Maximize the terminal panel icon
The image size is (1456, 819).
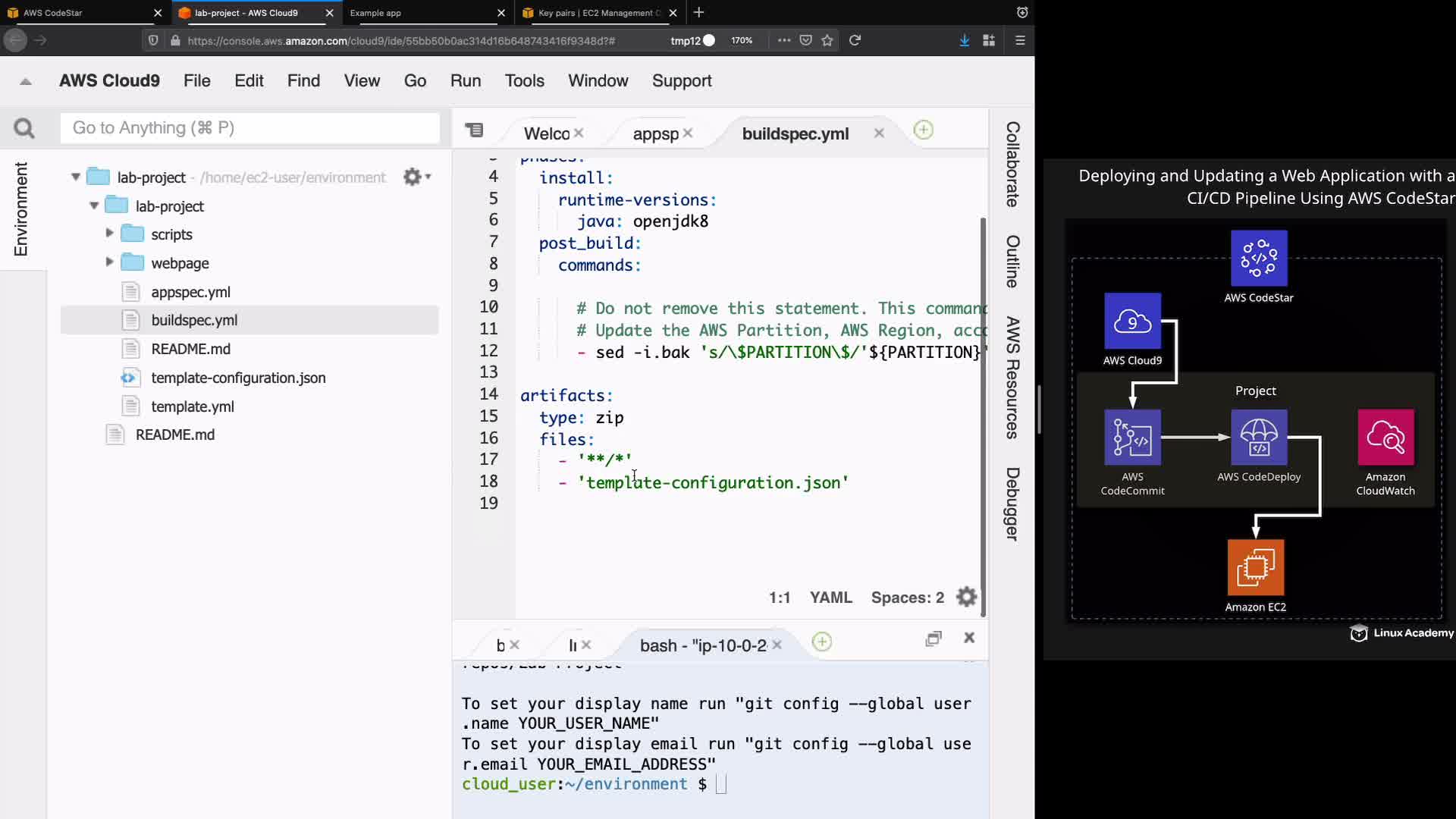[934, 639]
